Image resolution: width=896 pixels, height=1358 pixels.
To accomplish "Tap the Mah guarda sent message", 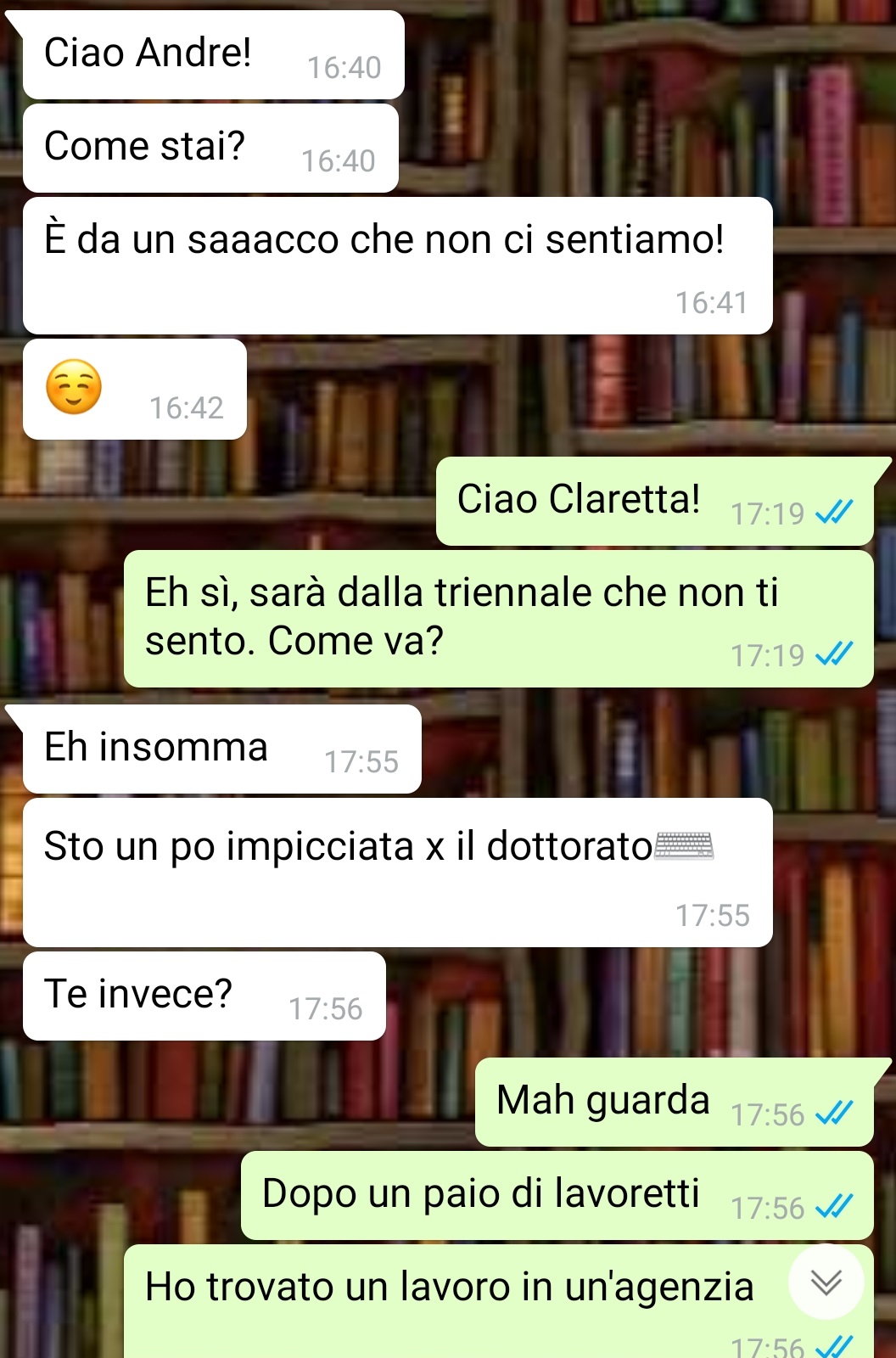I will 675,1103.
